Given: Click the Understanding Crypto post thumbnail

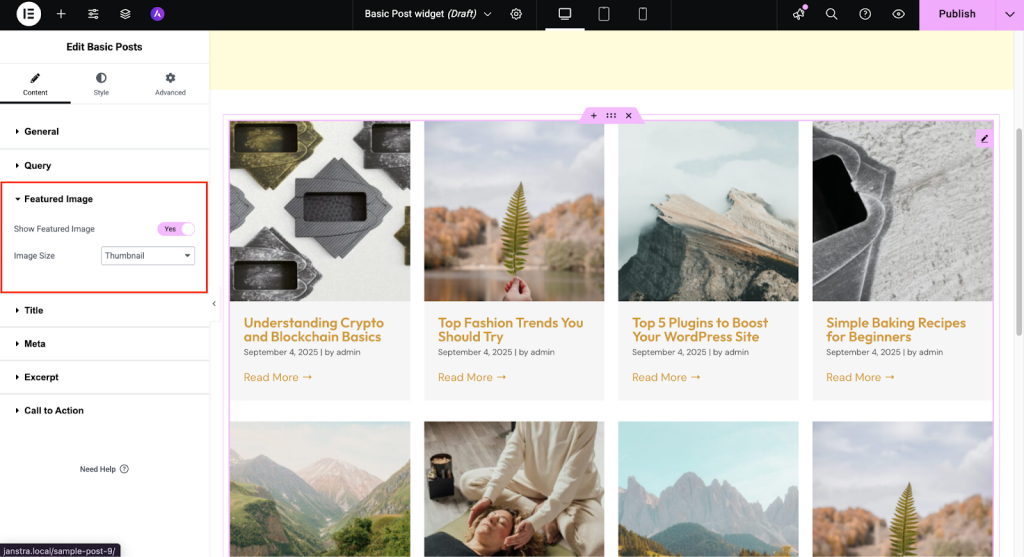Looking at the screenshot, I should point(320,210).
